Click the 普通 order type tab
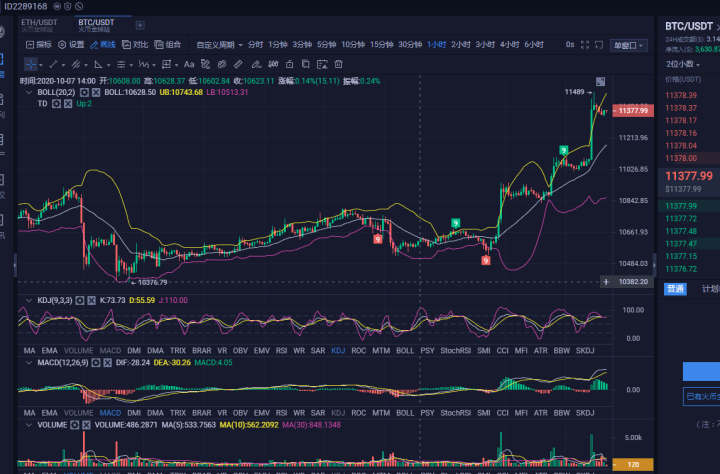The width and height of the screenshot is (720, 474). coord(675,289)
